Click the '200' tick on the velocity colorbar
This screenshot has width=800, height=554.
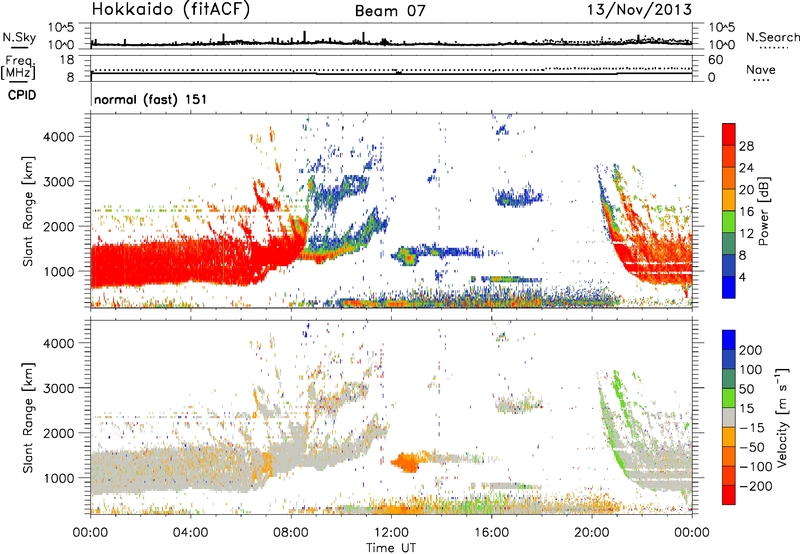pyautogui.click(x=751, y=350)
